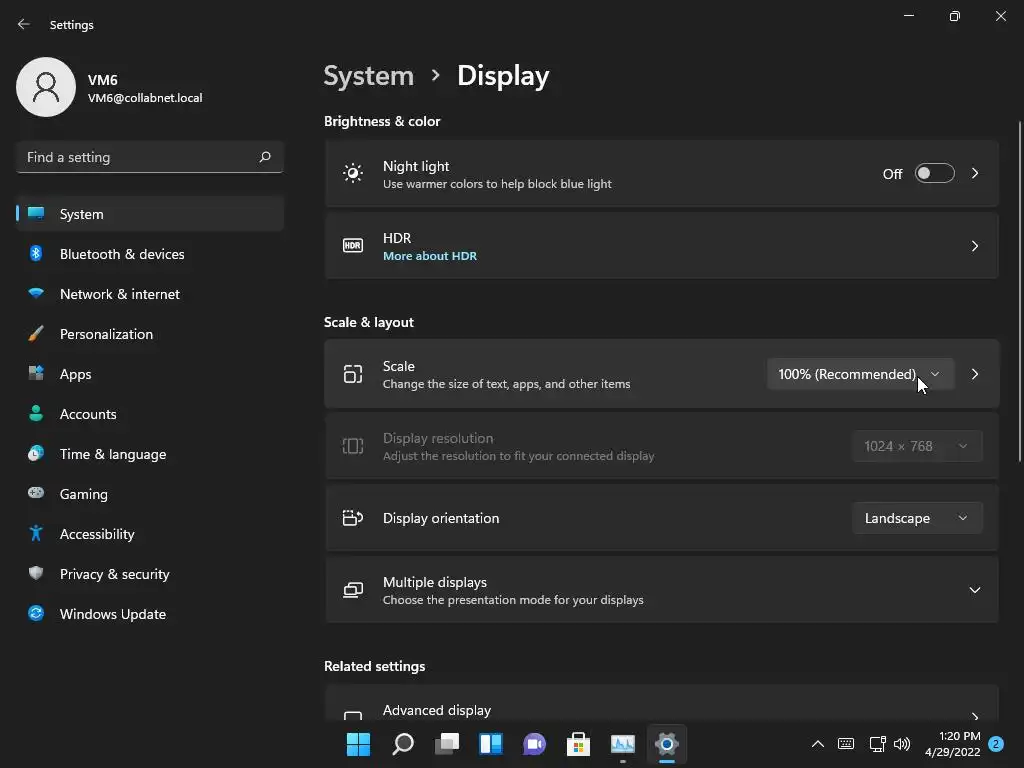Open Microsoft Store from the taskbar
The height and width of the screenshot is (768, 1024).
click(578, 744)
